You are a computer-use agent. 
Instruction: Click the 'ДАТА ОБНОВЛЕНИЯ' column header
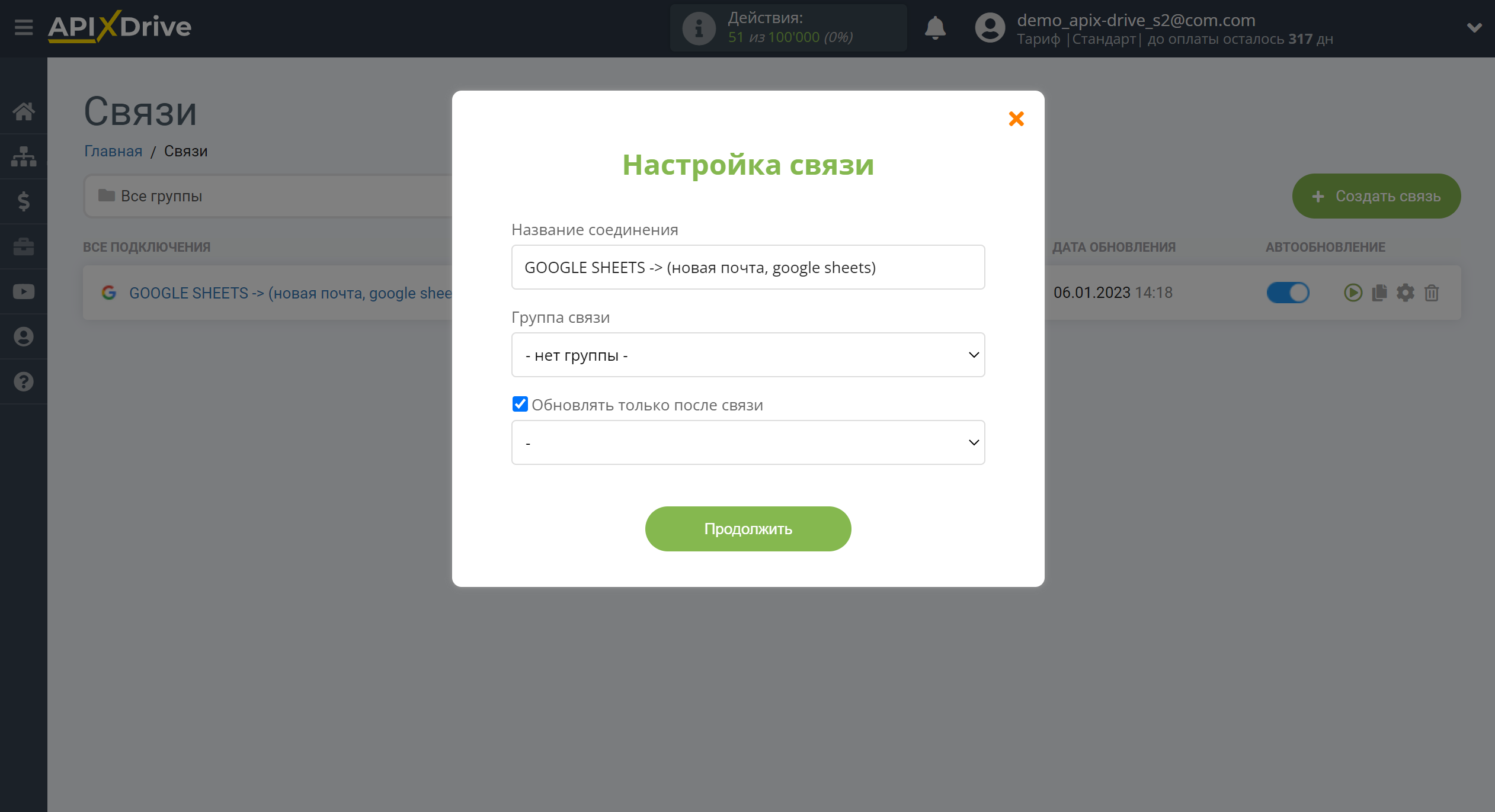tap(1113, 247)
